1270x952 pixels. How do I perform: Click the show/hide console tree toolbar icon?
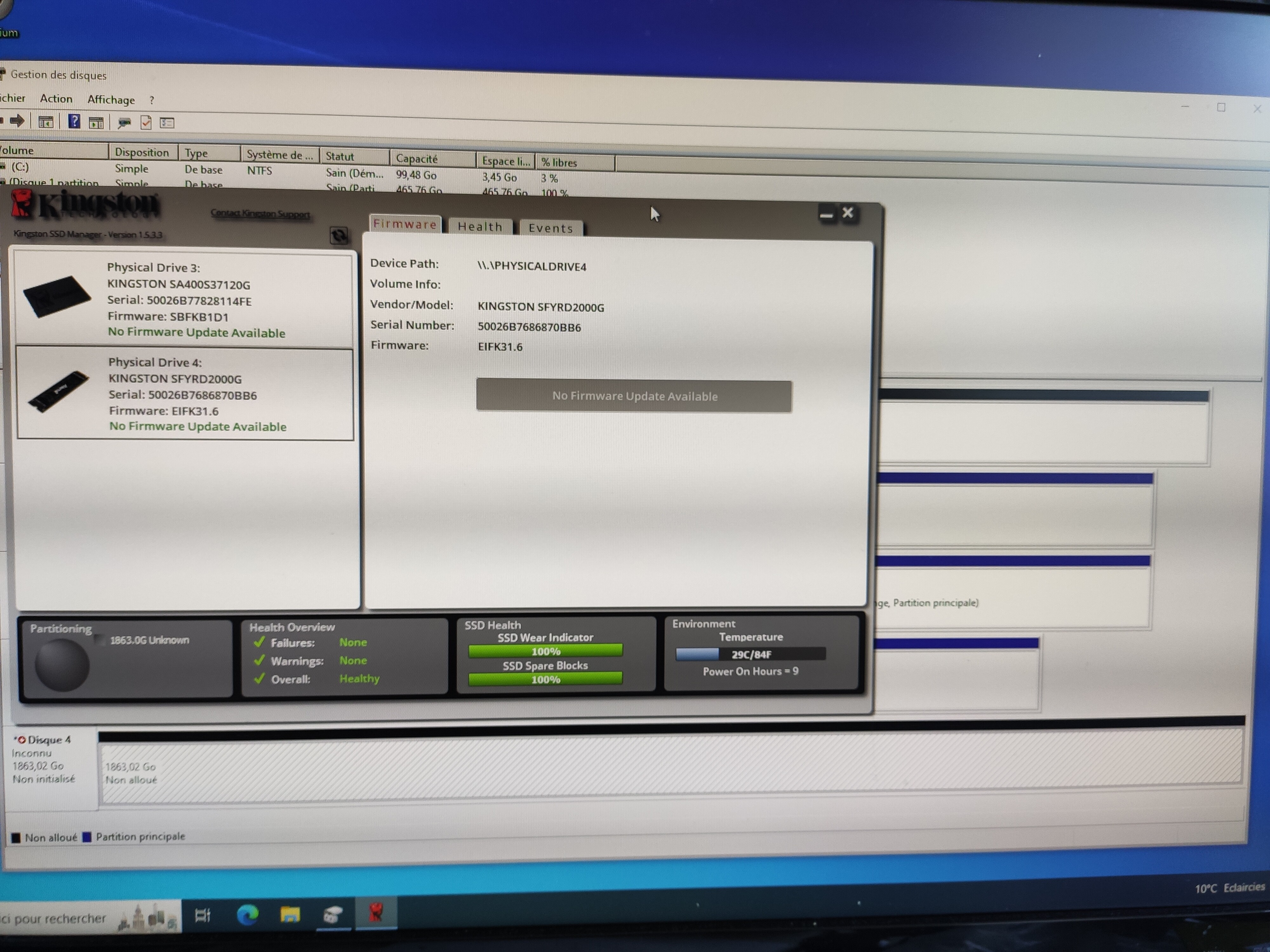pyautogui.click(x=45, y=122)
